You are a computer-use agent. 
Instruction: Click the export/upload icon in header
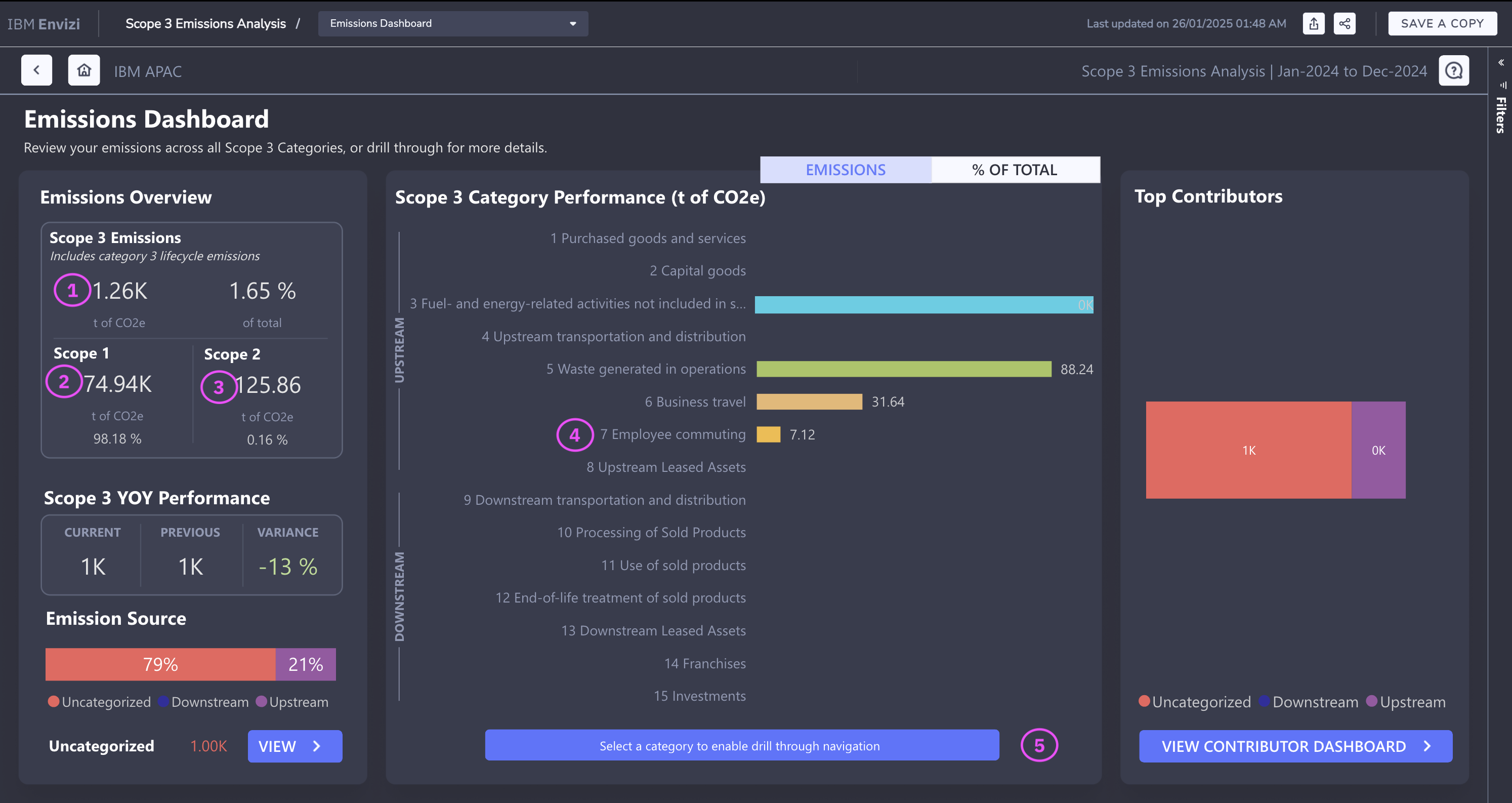pyautogui.click(x=1313, y=23)
